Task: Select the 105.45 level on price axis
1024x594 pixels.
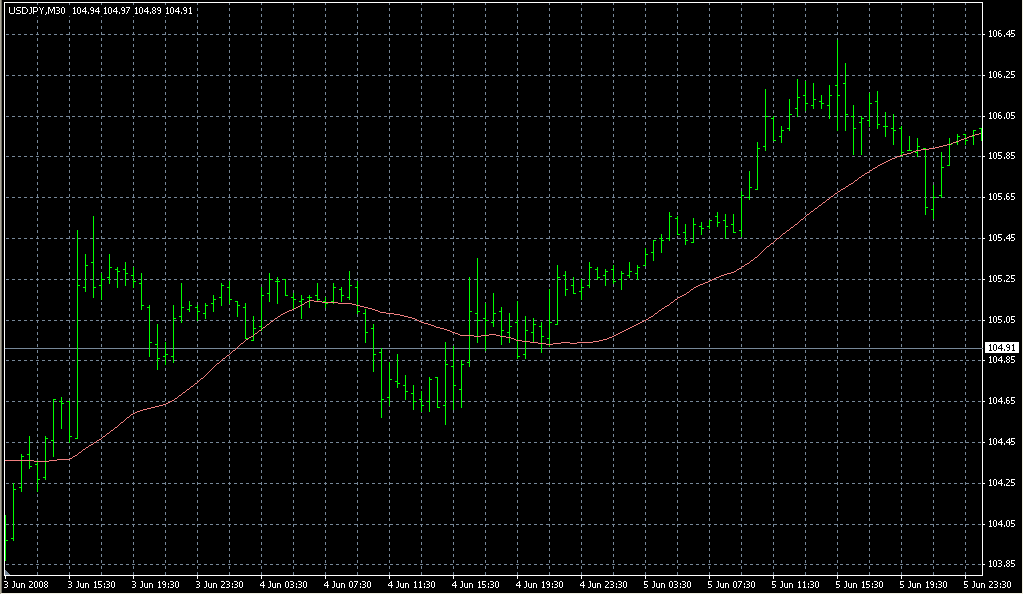Action: (x=1001, y=238)
